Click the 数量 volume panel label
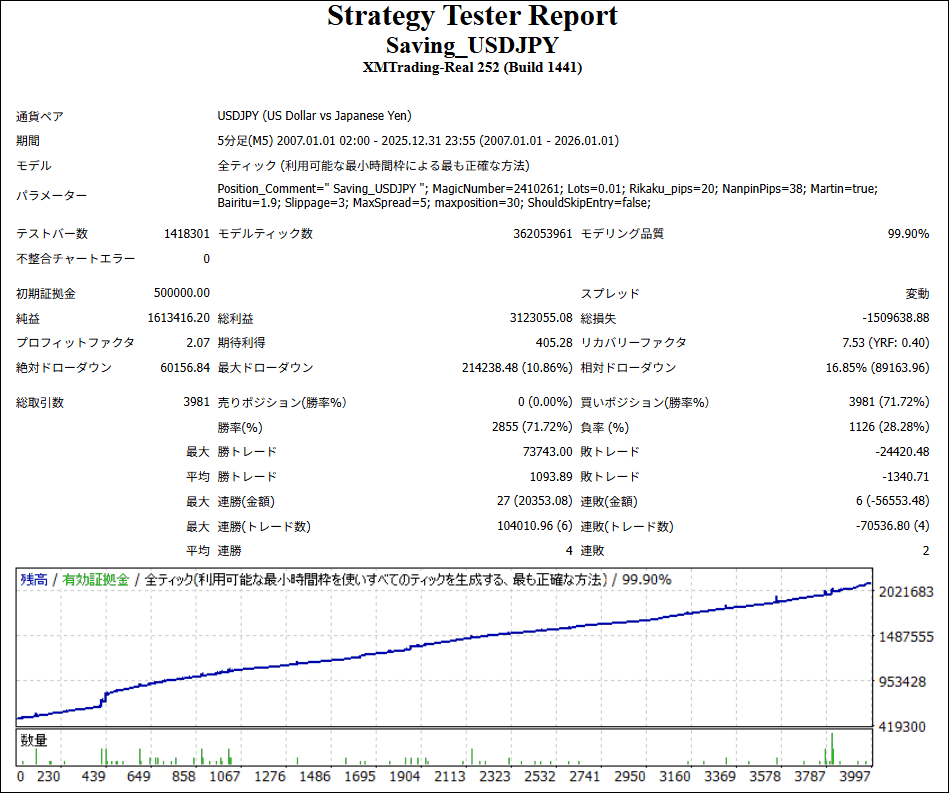The image size is (949, 793). coord(34,741)
